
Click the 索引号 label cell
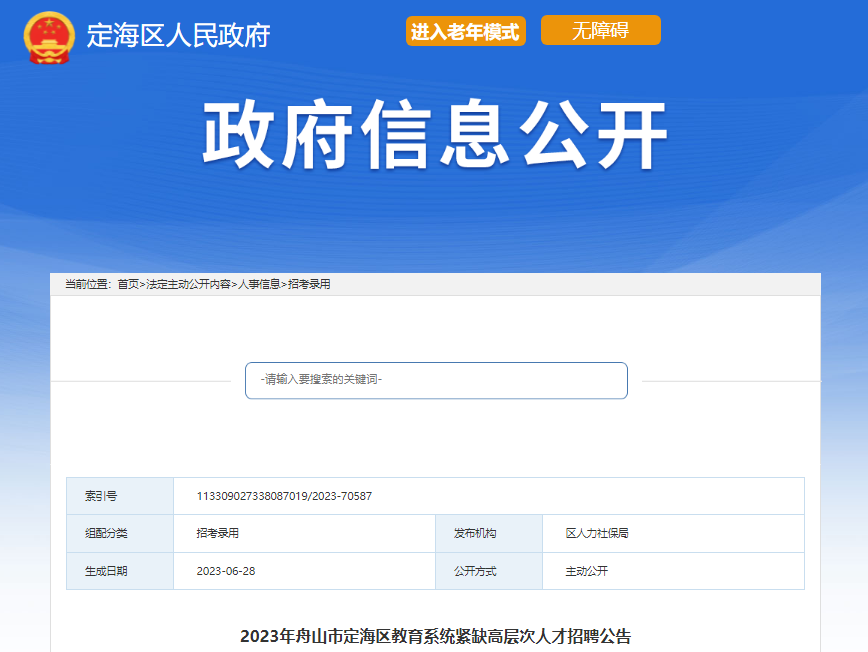tap(100, 496)
